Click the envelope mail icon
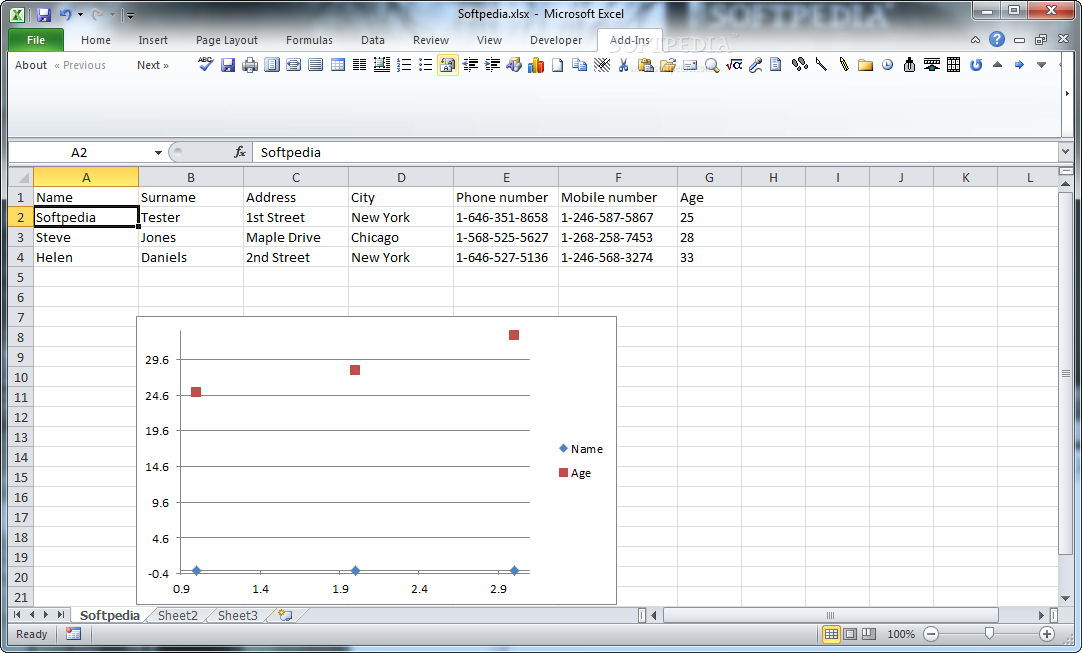The height and width of the screenshot is (653, 1082). 689,65
